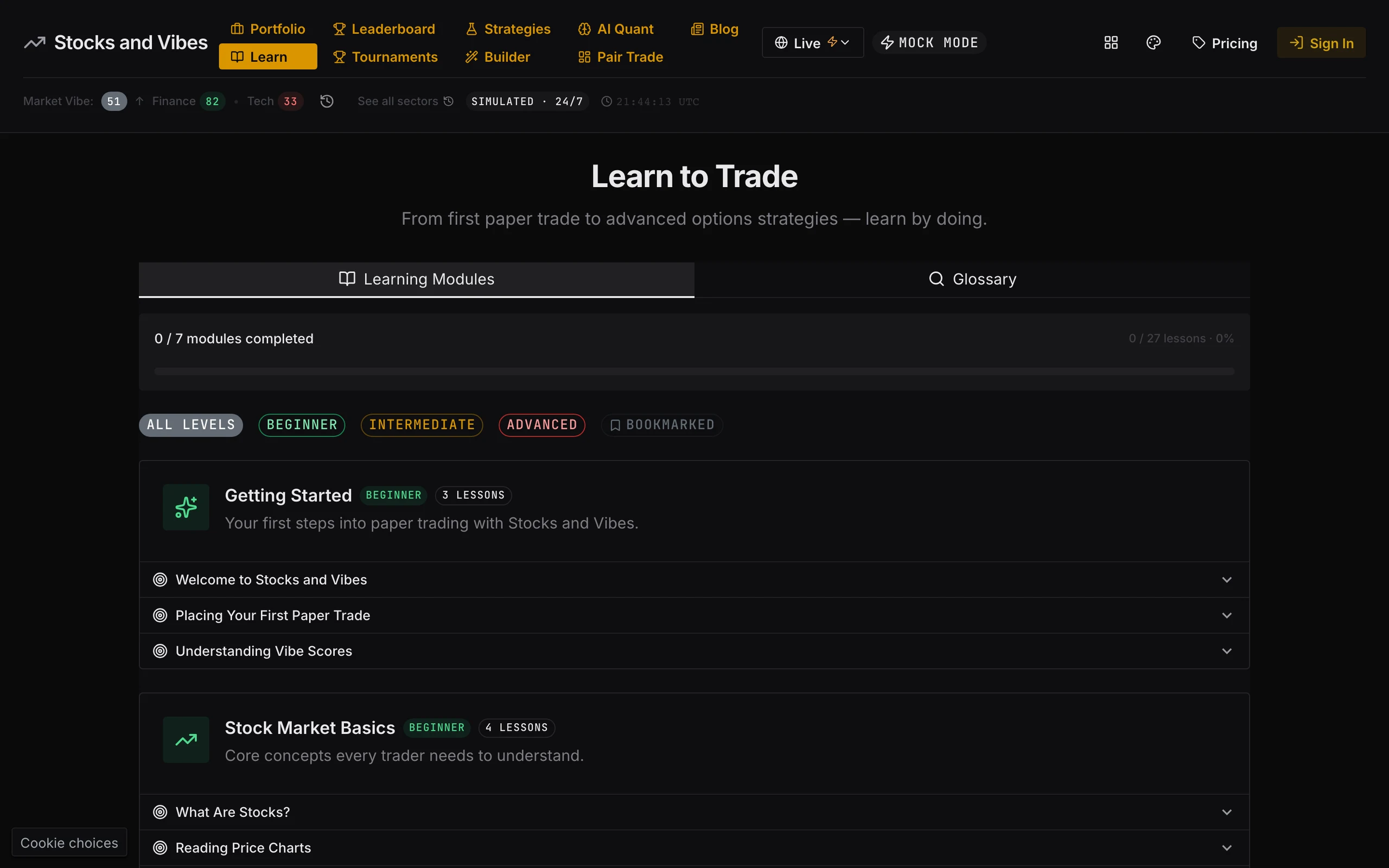Image resolution: width=1389 pixels, height=868 pixels.
Task: Click the Stock Market Basics trend icon
Action: [x=186, y=739]
